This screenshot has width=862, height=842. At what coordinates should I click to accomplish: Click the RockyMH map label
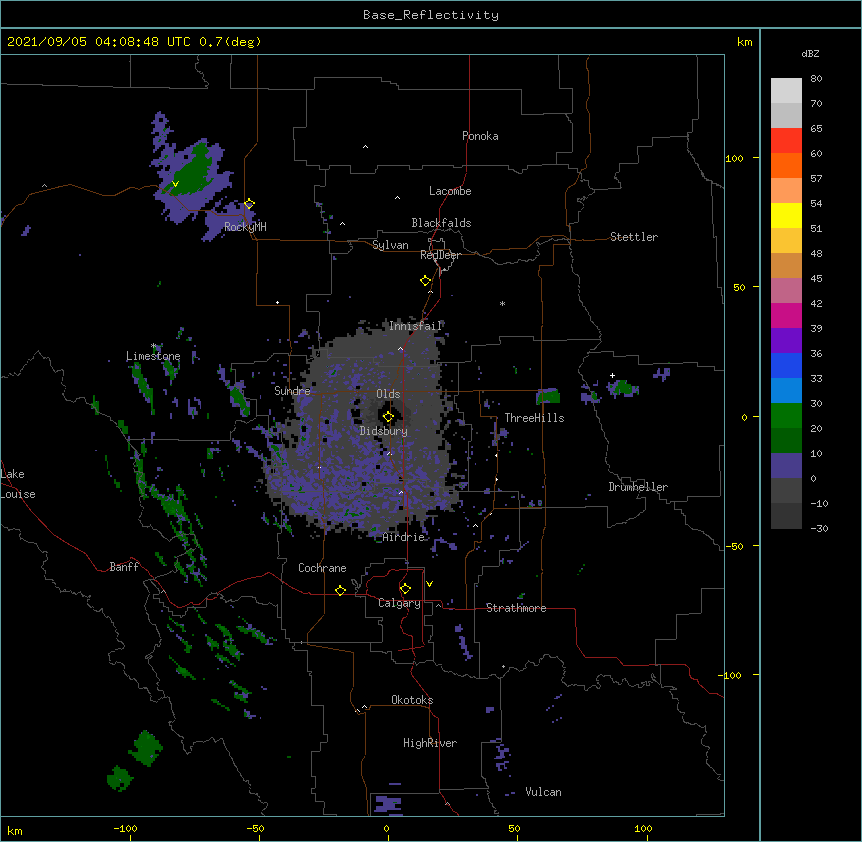(245, 227)
